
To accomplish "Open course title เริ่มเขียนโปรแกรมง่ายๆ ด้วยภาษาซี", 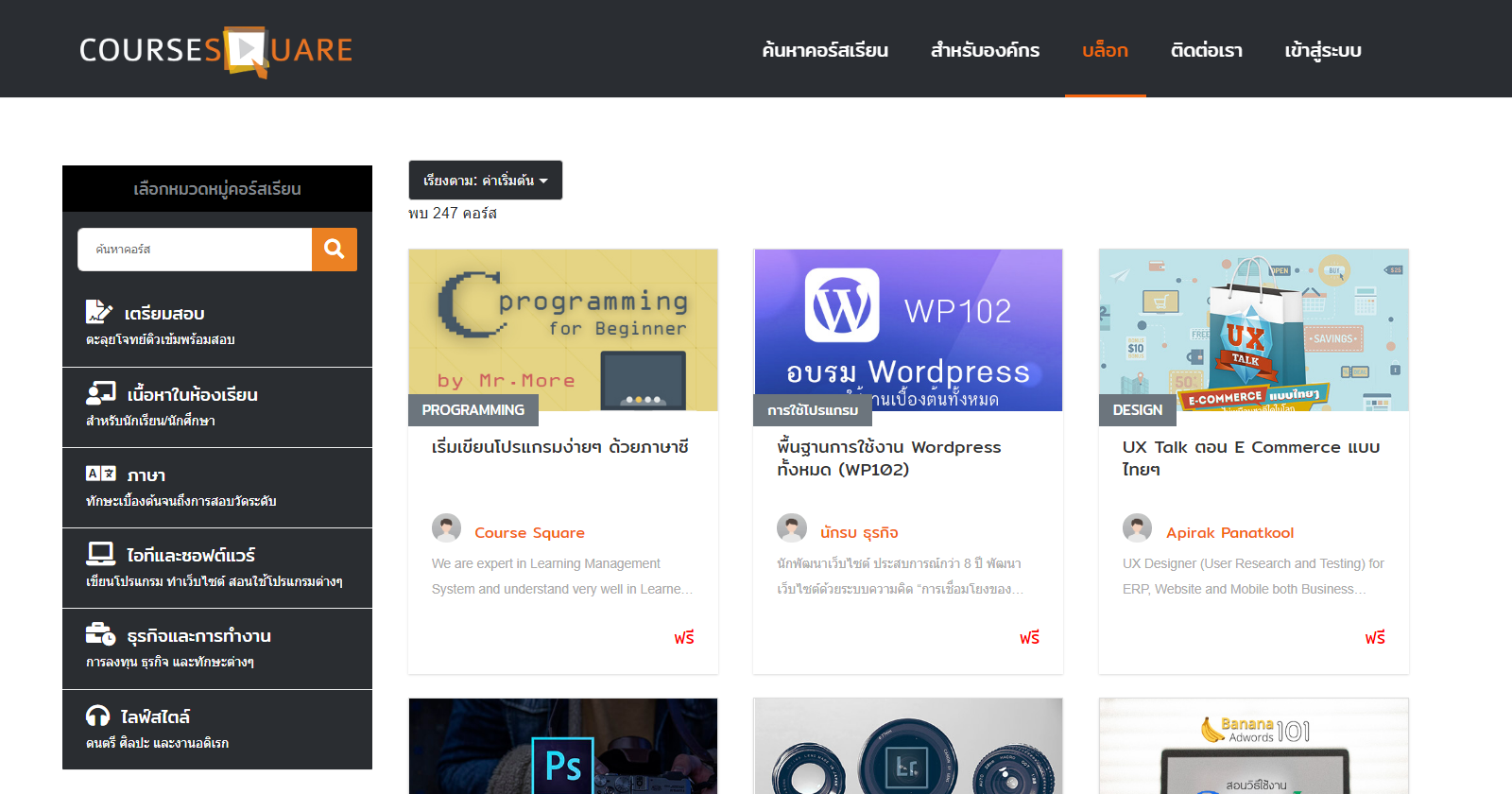I will click(560, 447).
